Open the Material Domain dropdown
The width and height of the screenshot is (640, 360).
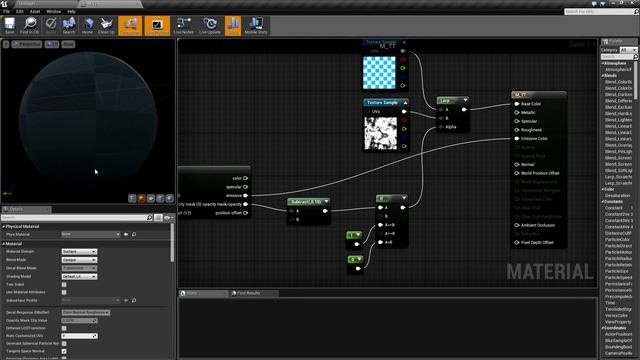[79, 251]
